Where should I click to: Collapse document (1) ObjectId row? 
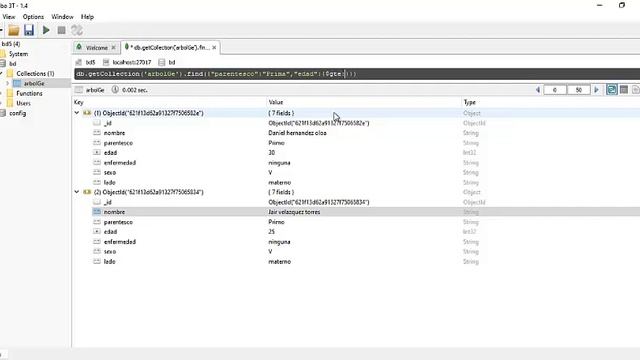(77, 113)
